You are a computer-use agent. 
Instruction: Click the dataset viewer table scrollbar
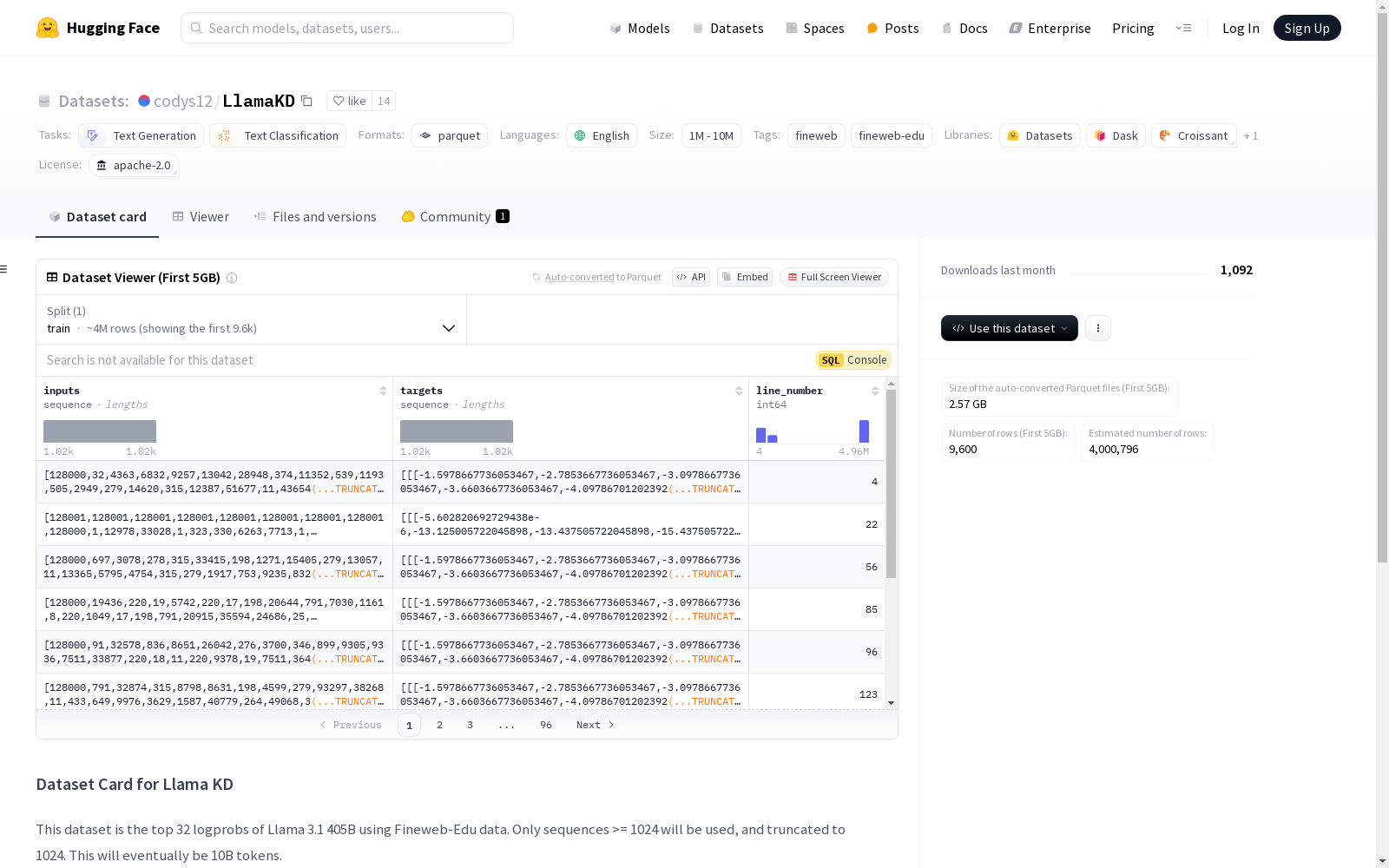[891, 483]
